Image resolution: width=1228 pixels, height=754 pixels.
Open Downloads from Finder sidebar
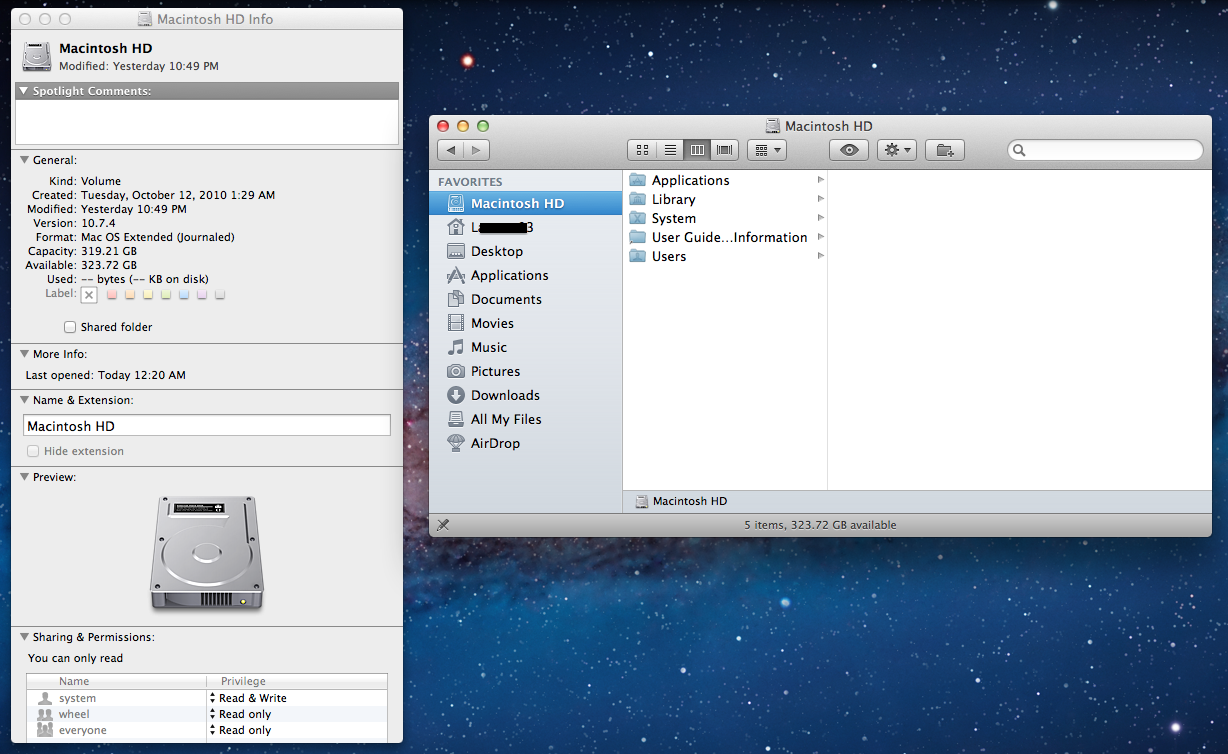(505, 395)
